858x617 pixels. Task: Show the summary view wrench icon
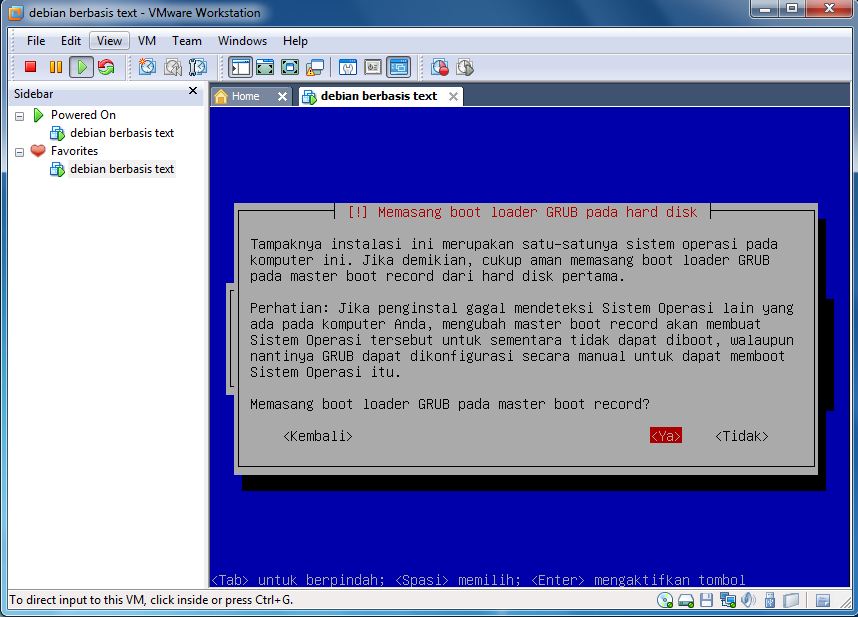pos(347,67)
